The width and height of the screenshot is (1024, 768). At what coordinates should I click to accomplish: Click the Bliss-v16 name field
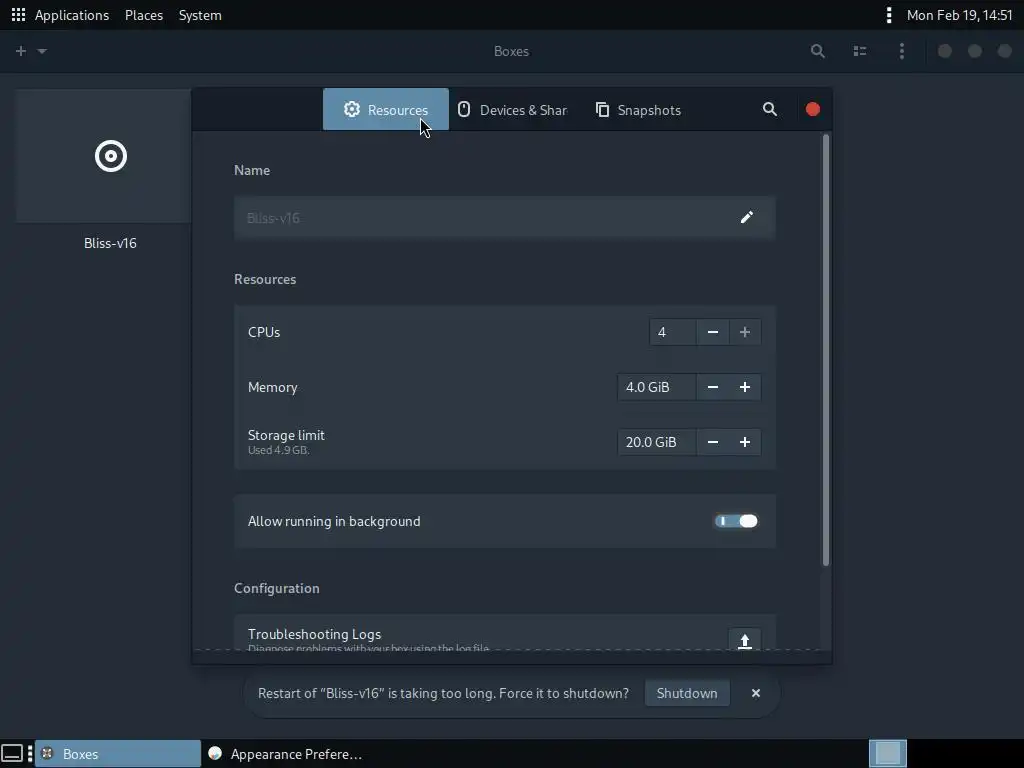point(504,217)
